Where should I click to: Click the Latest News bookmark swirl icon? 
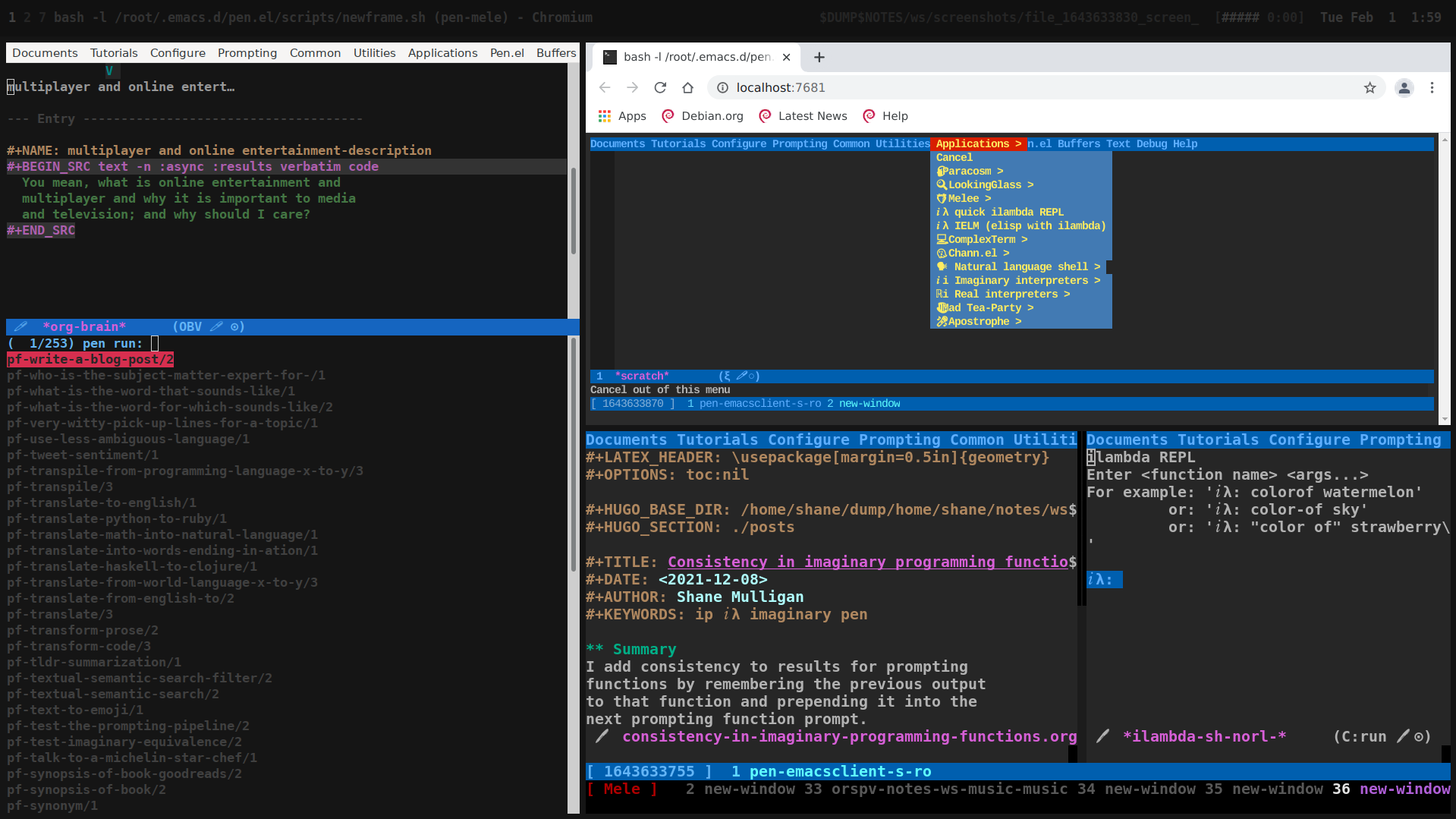point(765,115)
